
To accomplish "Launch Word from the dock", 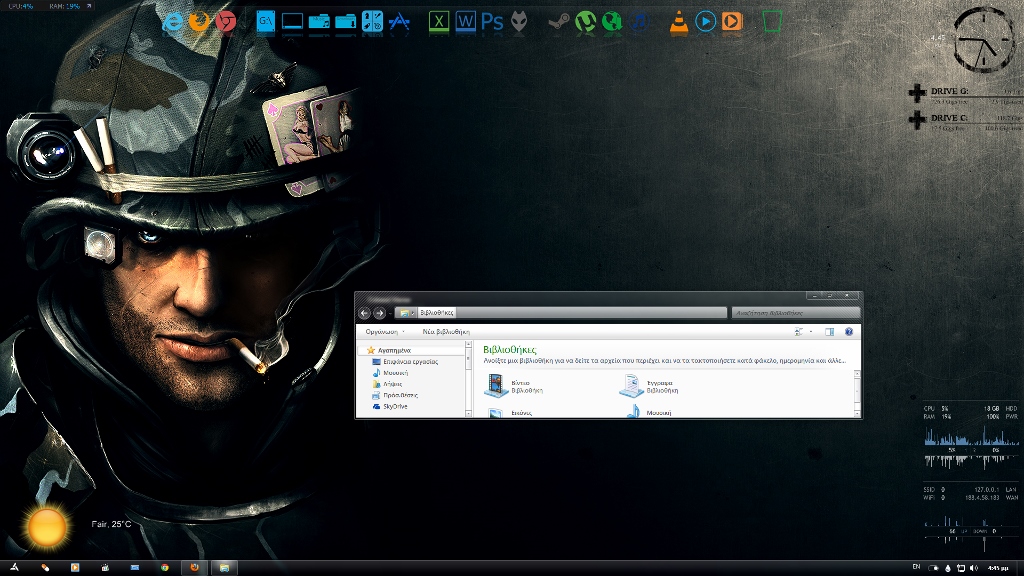I will click(x=466, y=22).
